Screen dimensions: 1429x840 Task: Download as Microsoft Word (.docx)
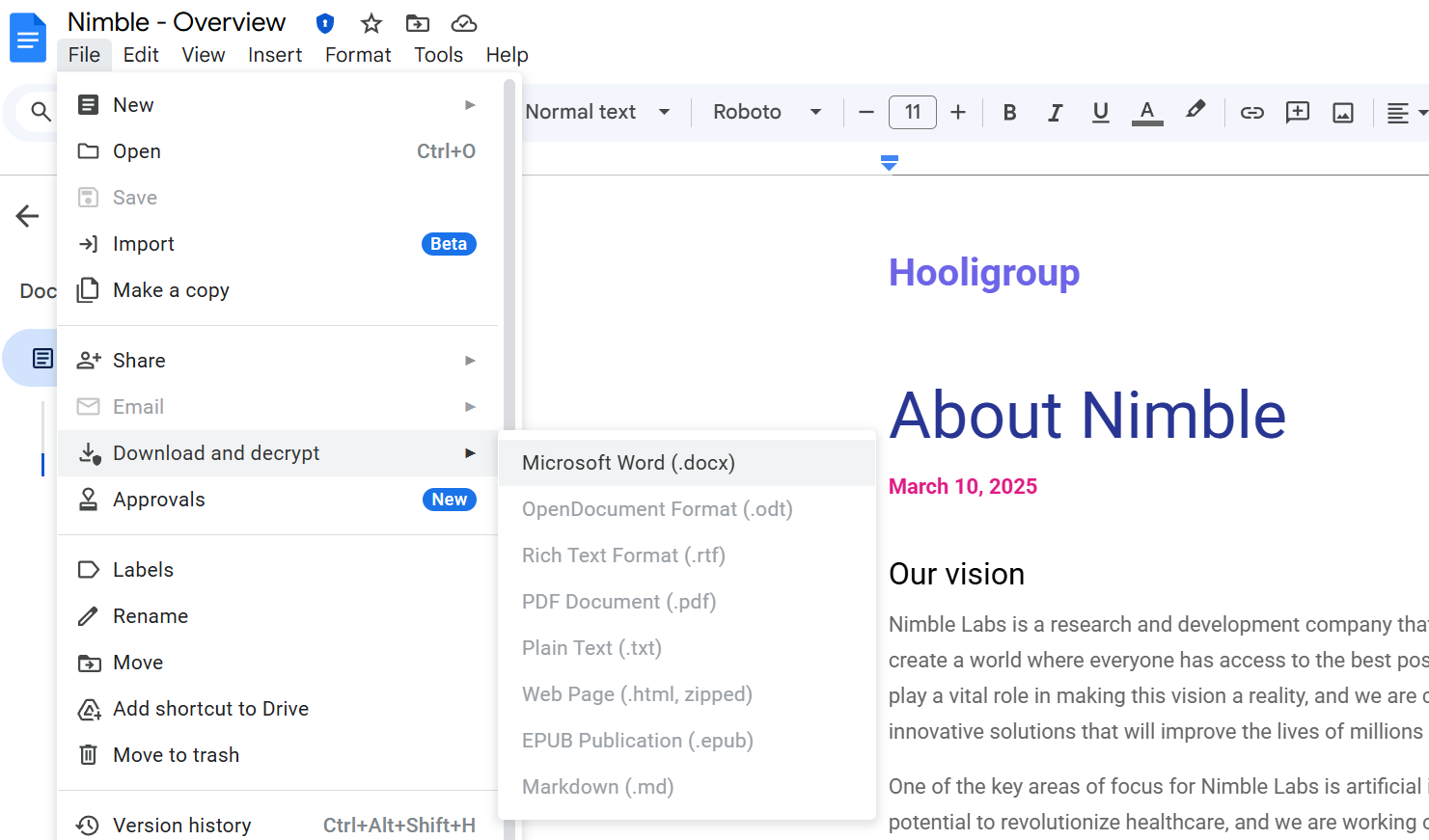click(x=687, y=463)
